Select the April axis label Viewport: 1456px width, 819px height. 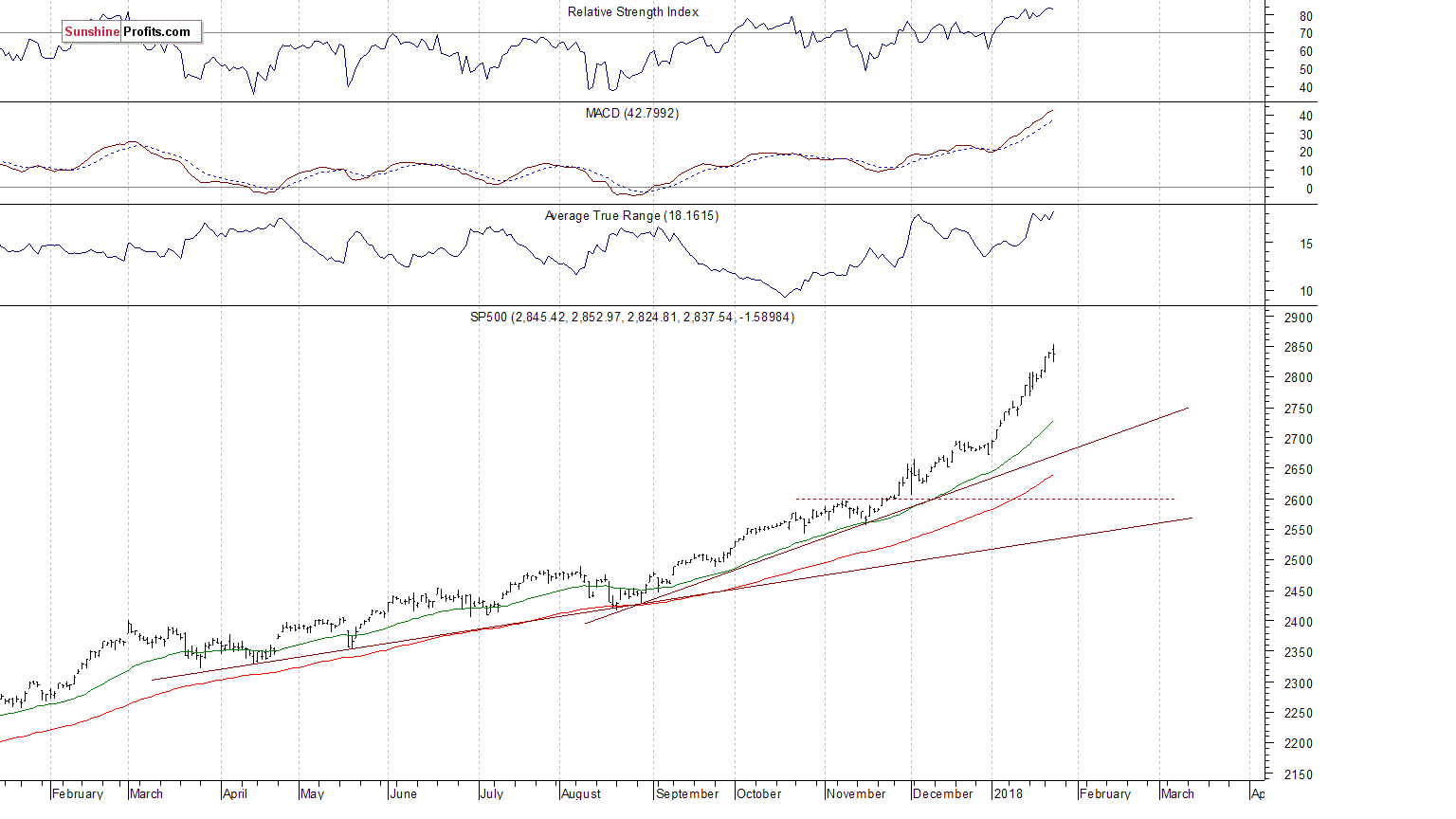[234, 793]
